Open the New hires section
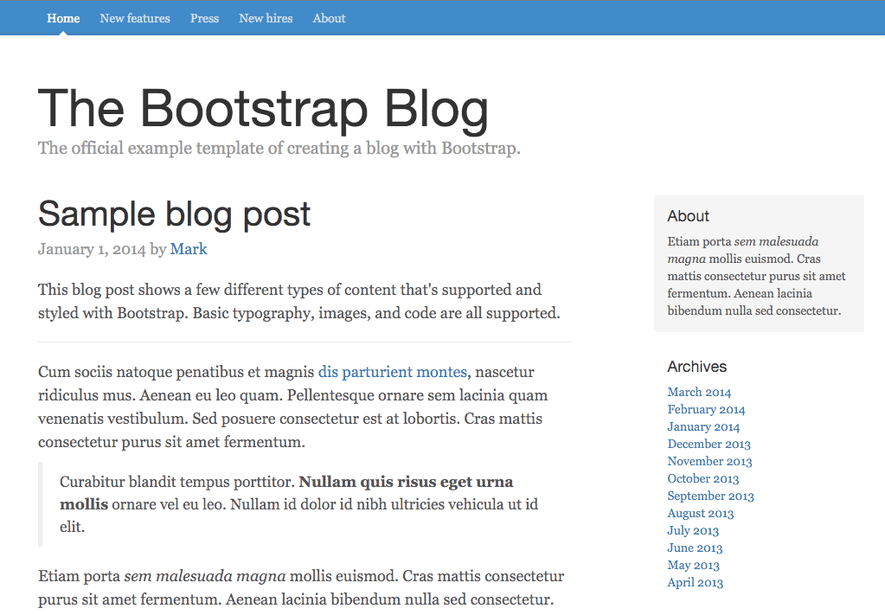The image size is (885, 614). tap(265, 18)
